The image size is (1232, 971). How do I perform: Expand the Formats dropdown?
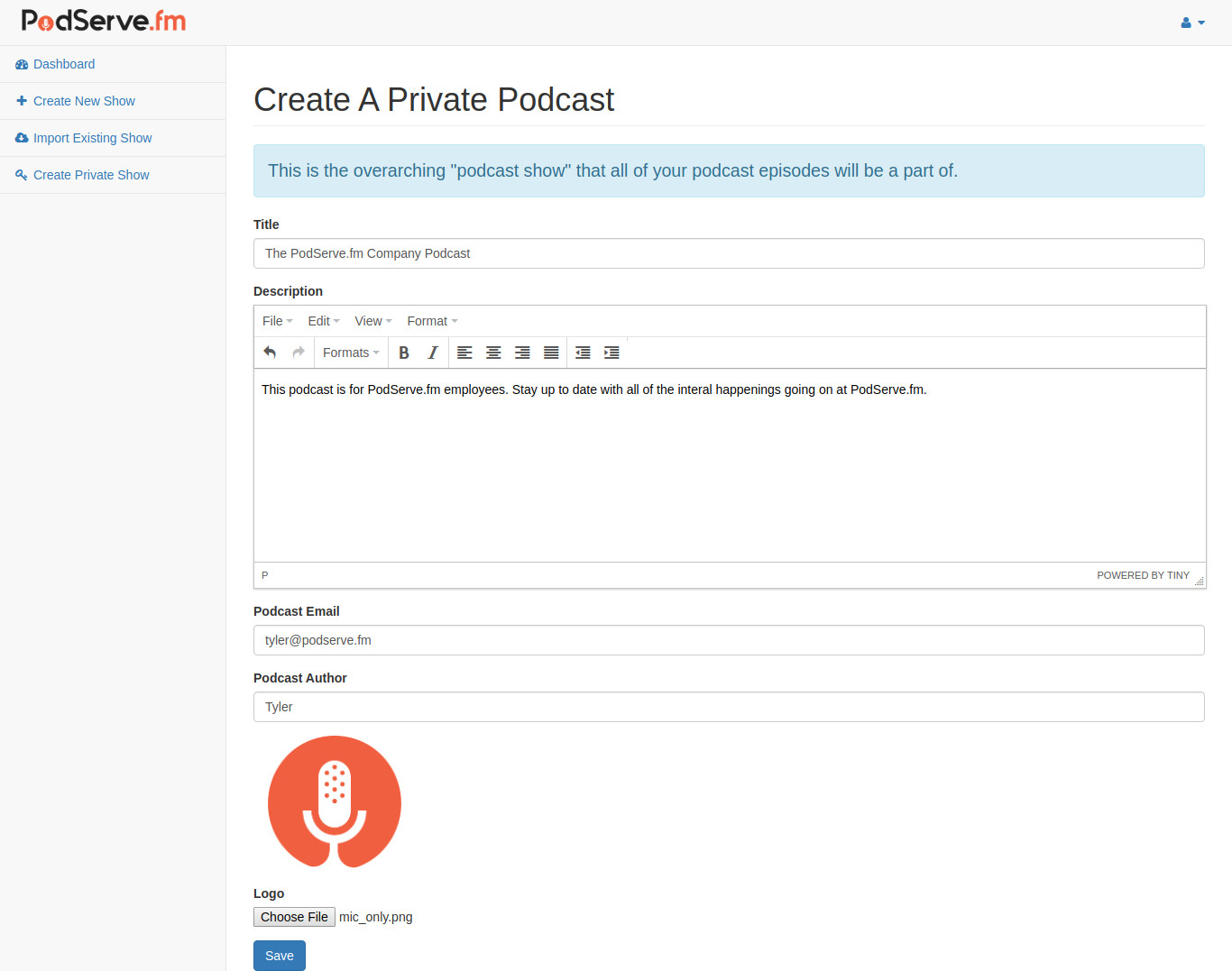click(x=351, y=353)
